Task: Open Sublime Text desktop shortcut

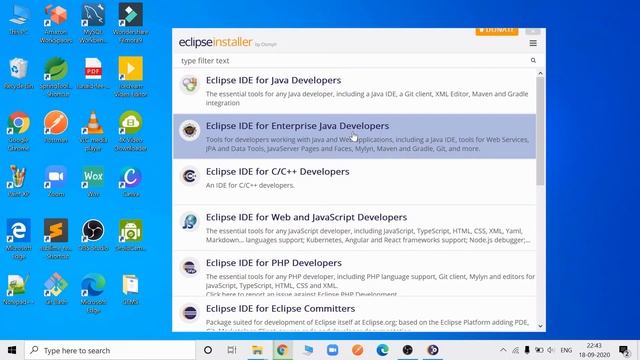Action: 56,239
